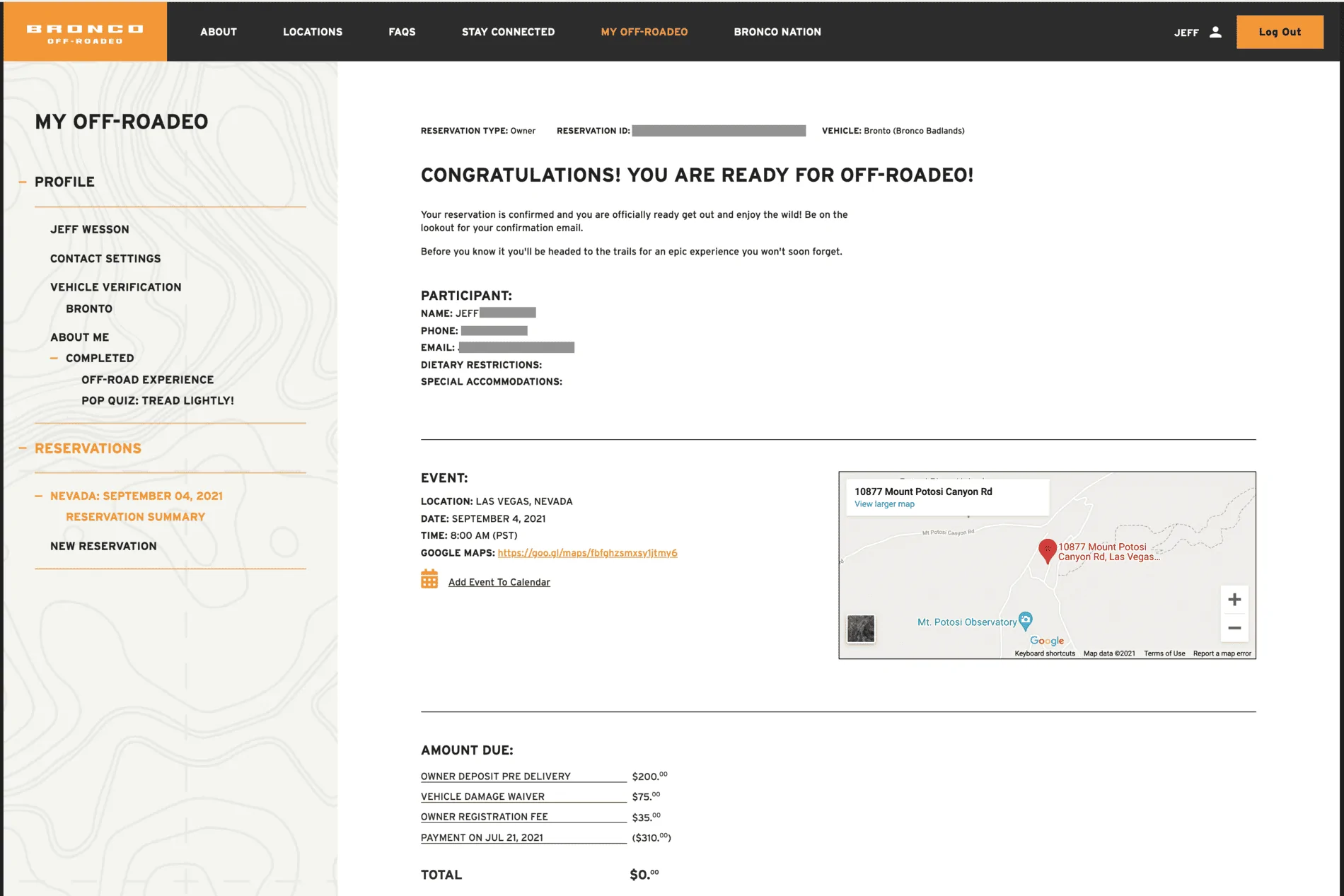Image resolution: width=1344 pixels, height=896 pixels.
Task: Open STAY CONNECTED page
Action: pyautogui.click(x=508, y=32)
